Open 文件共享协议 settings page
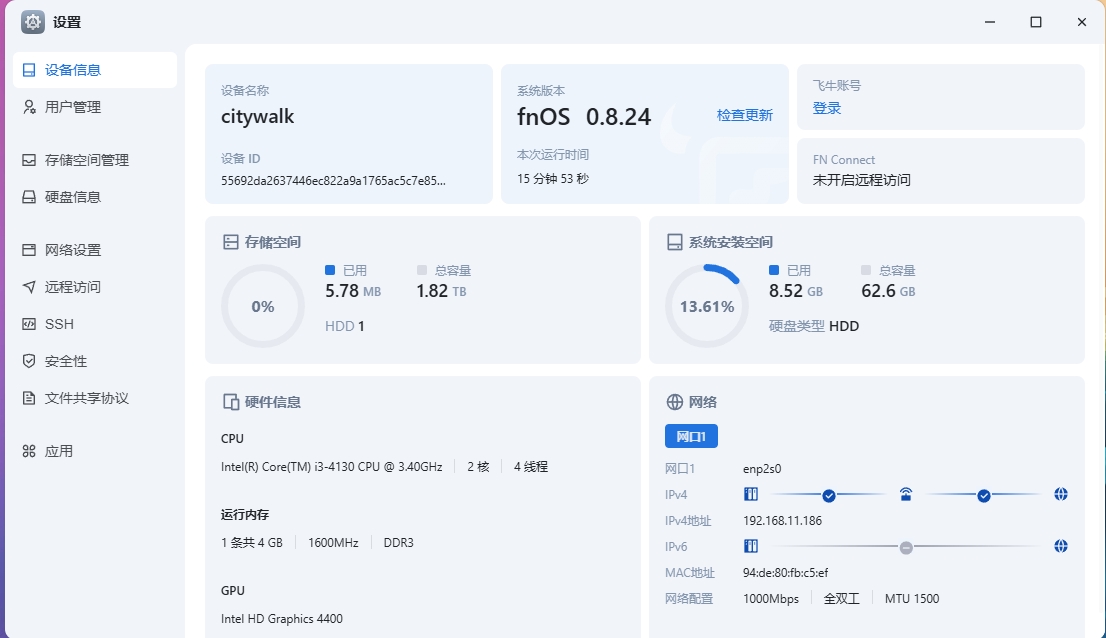1106x638 pixels. click(86, 398)
